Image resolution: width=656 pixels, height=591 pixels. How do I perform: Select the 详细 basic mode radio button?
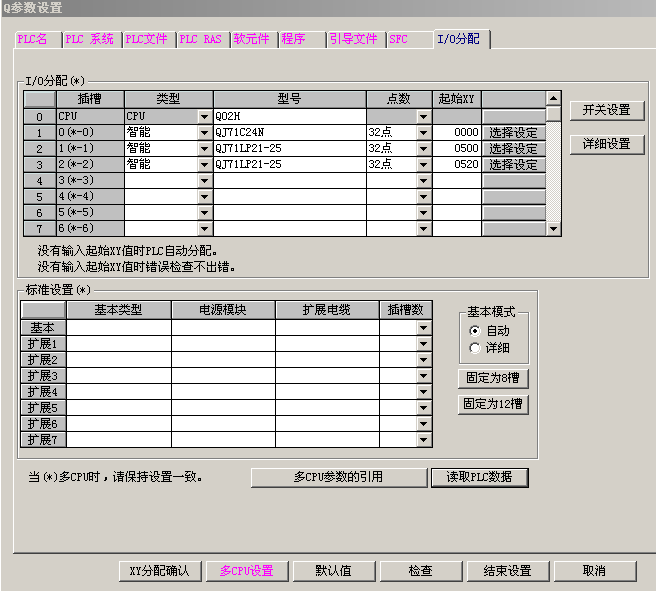[474, 348]
